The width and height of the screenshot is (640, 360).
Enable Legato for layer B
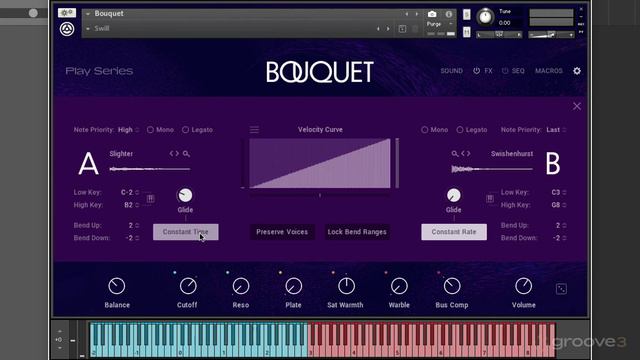tap(471, 130)
